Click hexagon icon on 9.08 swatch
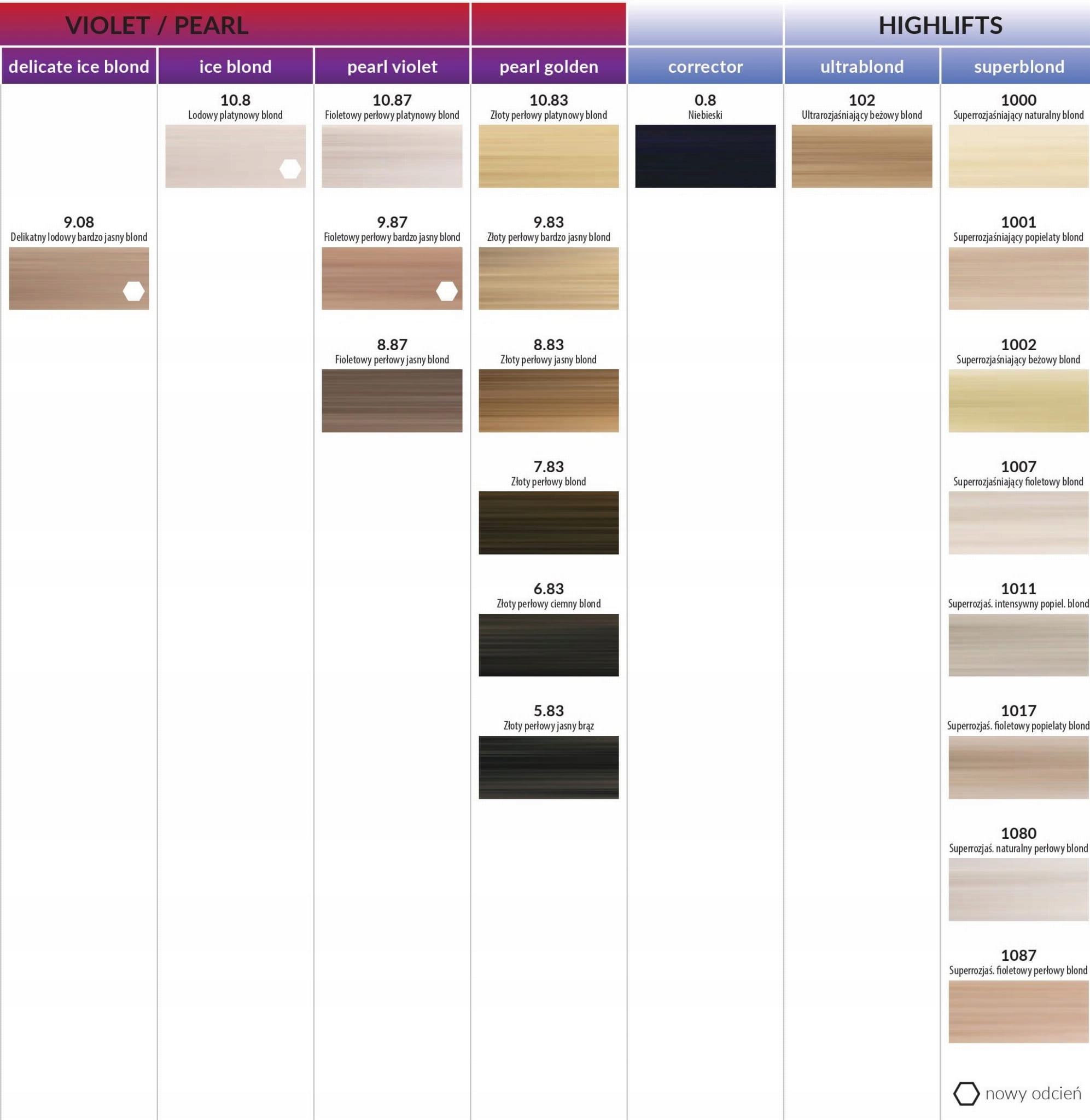The image size is (1090, 1120). pyautogui.click(x=133, y=291)
